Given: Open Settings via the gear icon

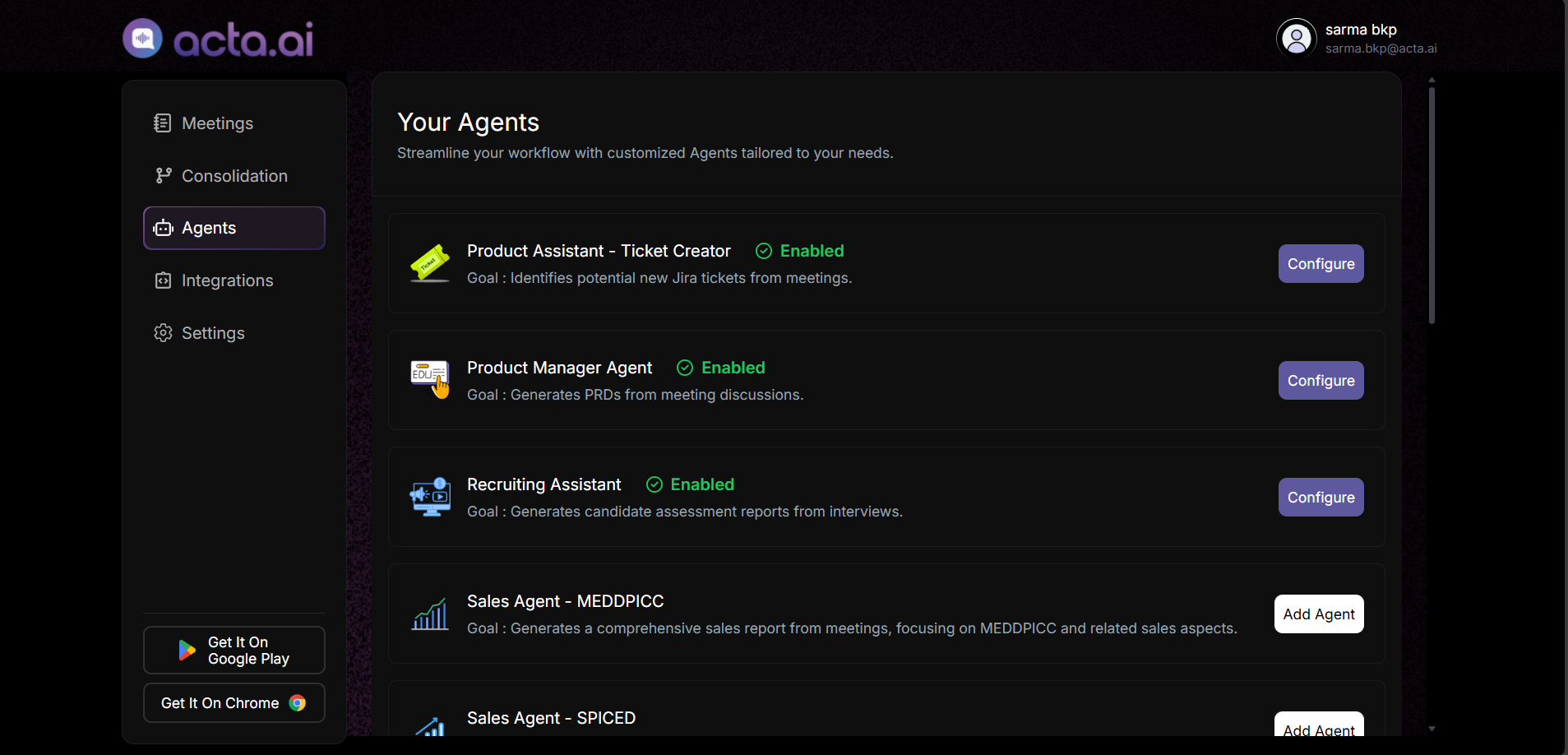Looking at the screenshot, I should tap(164, 332).
